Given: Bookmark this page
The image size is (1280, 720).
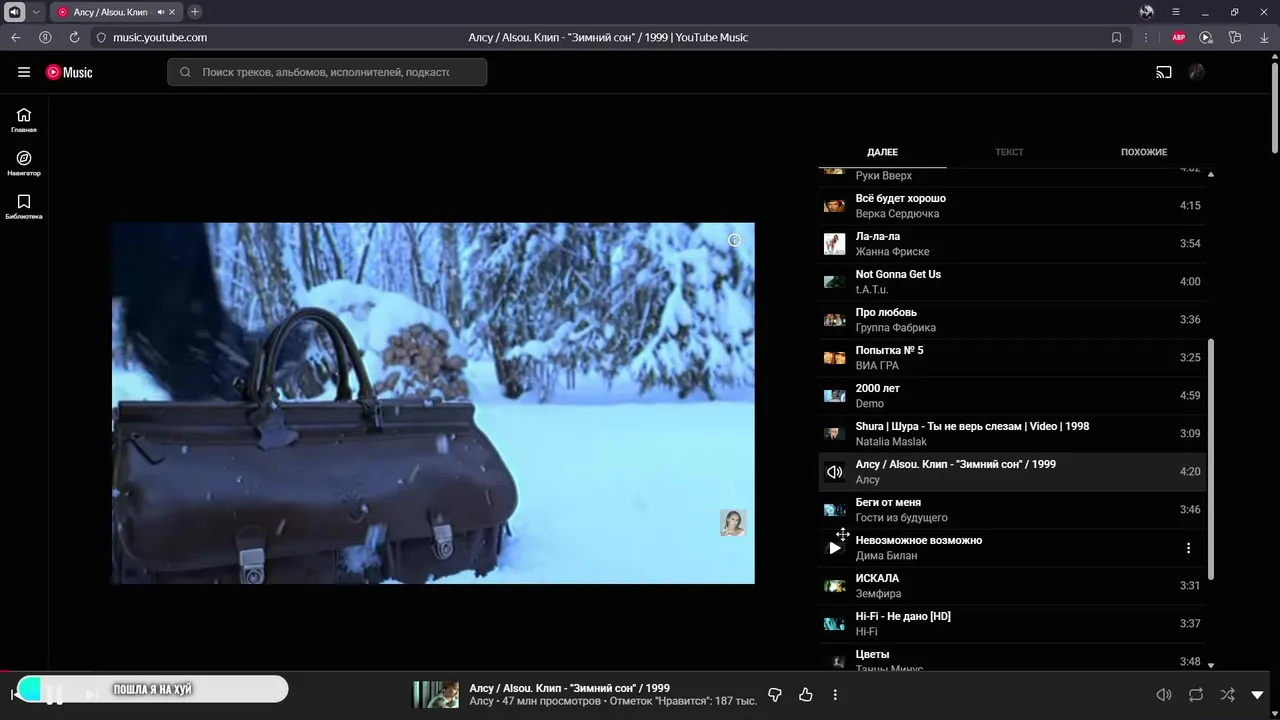Looking at the screenshot, I should [x=1116, y=37].
